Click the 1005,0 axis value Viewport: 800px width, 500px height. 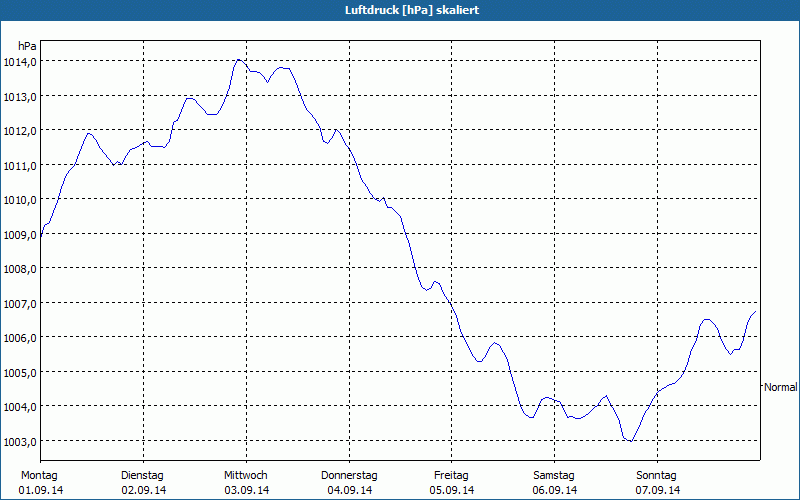pyautogui.click(x=20, y=373)
